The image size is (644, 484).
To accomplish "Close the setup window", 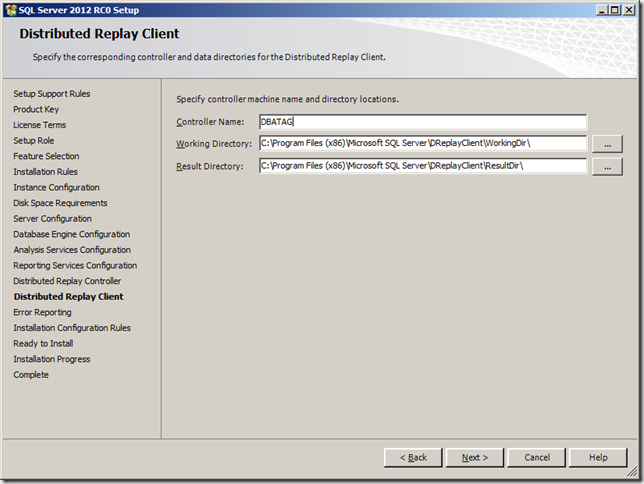I will pyautogui.click(x=629, y=10).
